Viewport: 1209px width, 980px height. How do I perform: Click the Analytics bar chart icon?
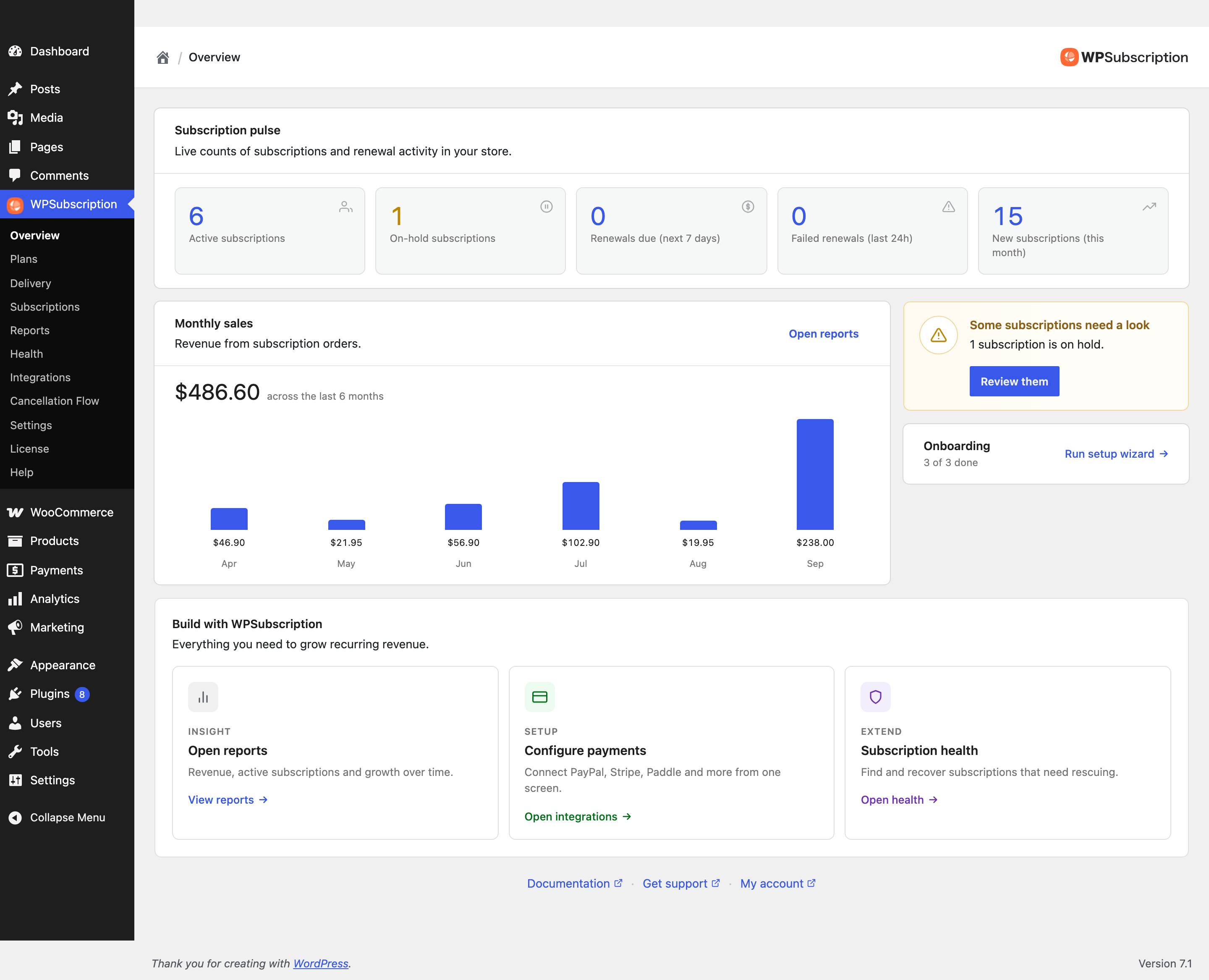click(x=15, y=598)
